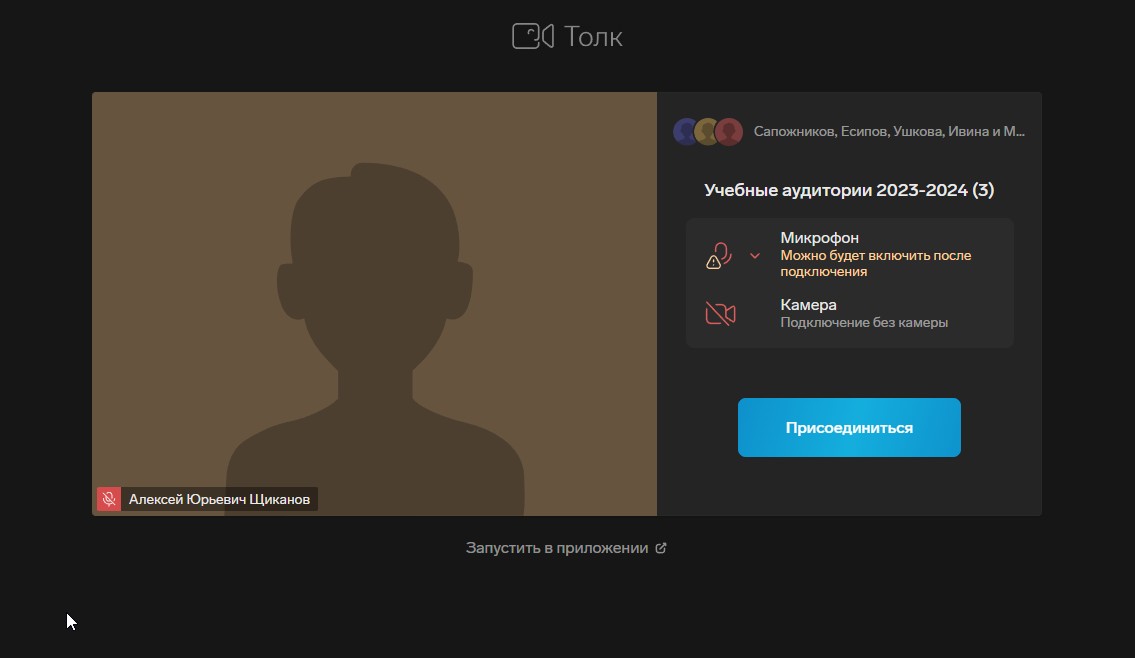
Task: Click the Подключение без камеры status text
Action: point(864,323)
